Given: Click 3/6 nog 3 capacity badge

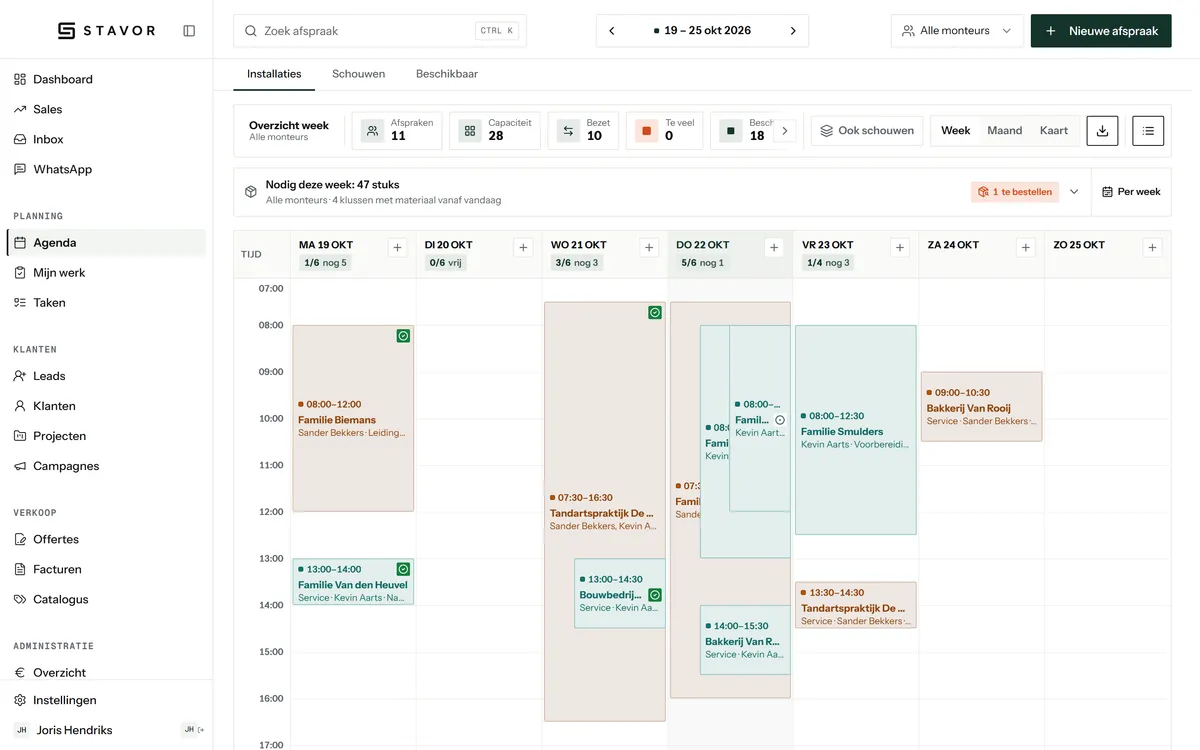Looking at the screenshot, I should 577,263.
